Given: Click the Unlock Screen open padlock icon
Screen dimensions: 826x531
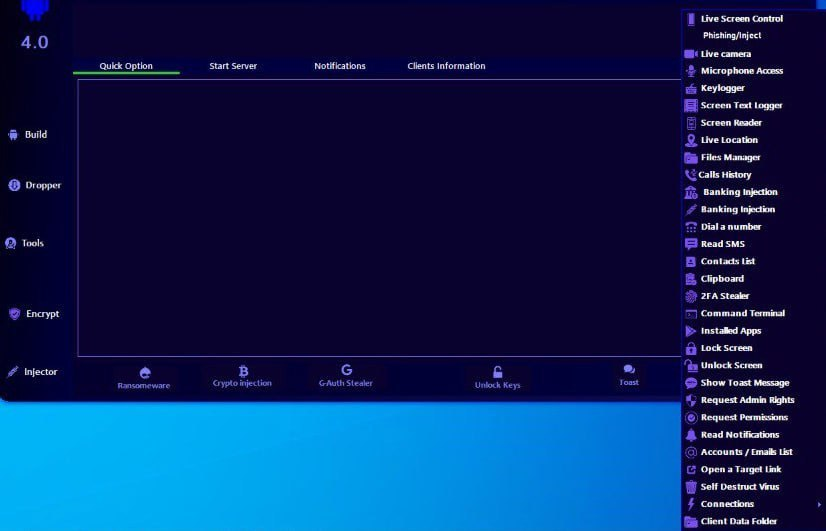Looking at the screenshot, I should (x=691, y=366).
